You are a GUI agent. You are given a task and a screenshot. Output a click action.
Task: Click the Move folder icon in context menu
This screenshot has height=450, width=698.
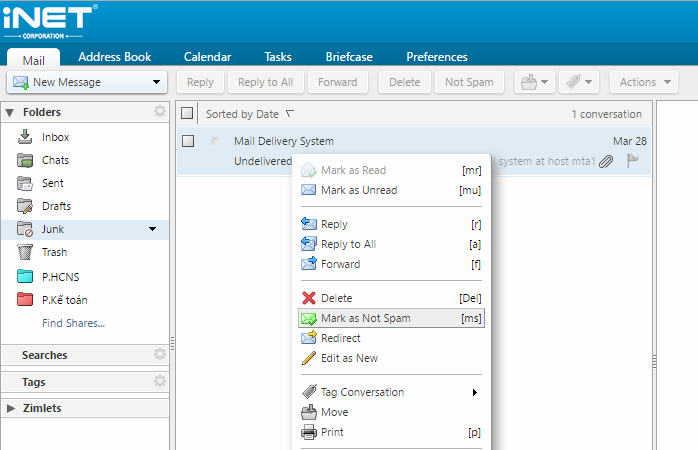point(308,412)
